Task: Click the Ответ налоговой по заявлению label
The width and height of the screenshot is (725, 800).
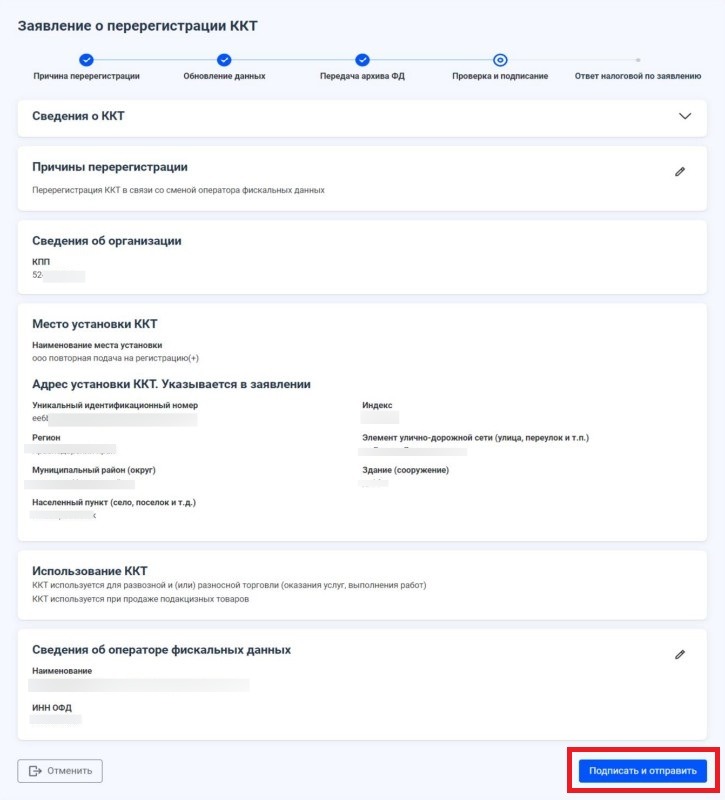Action: coord(638,76)
